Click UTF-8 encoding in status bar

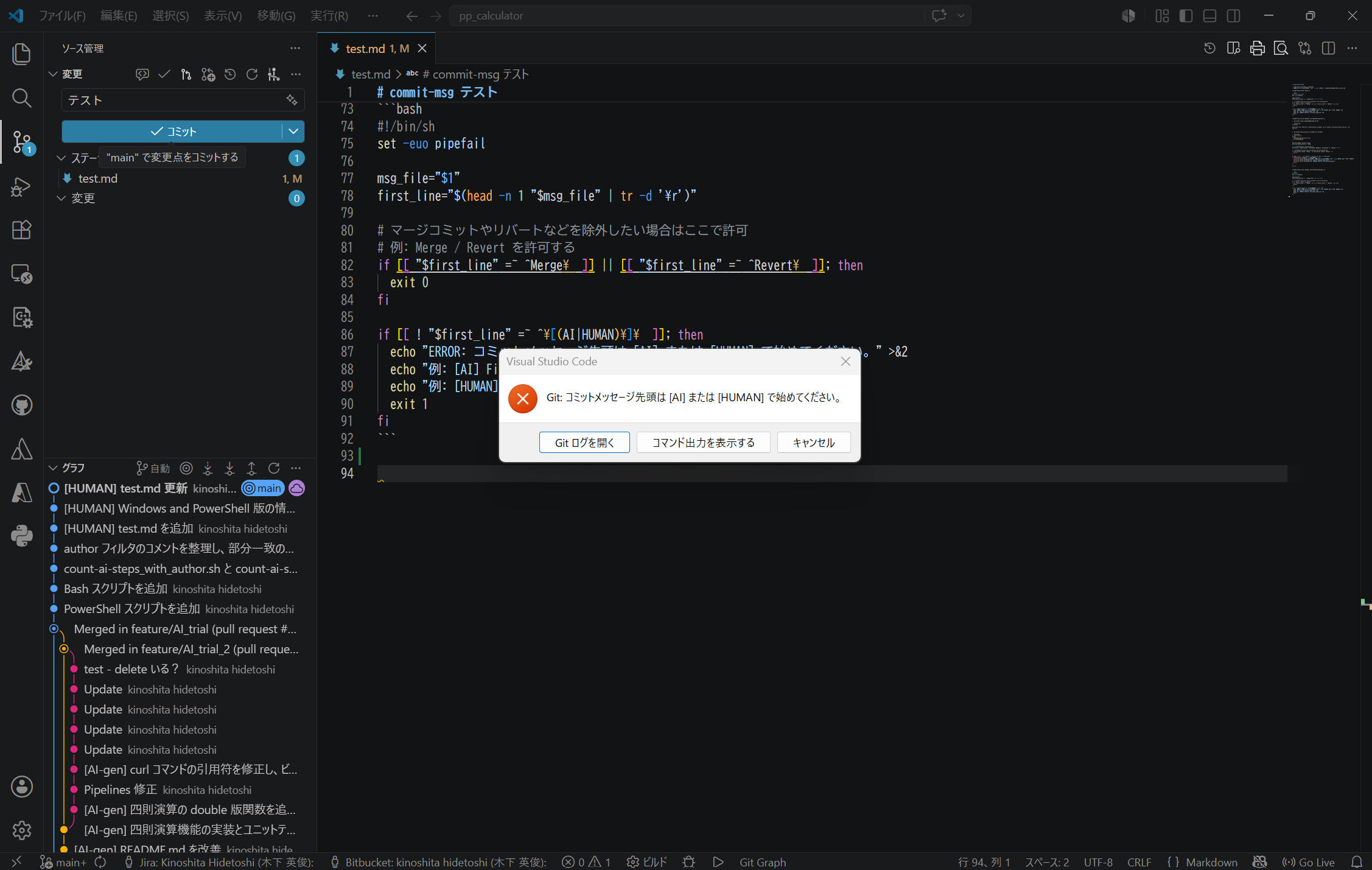tap(1097, 862)
